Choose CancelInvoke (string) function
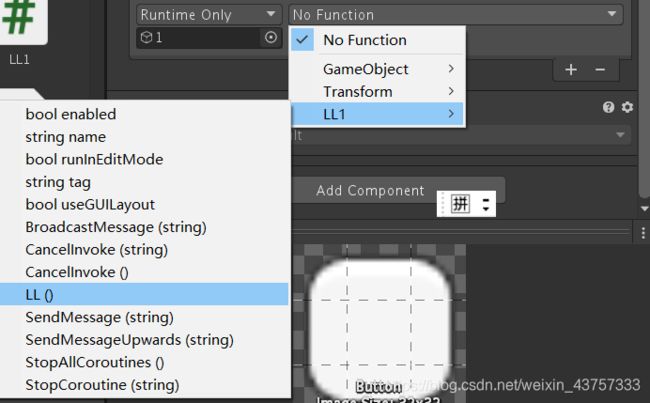 click(x=144, y=250)
